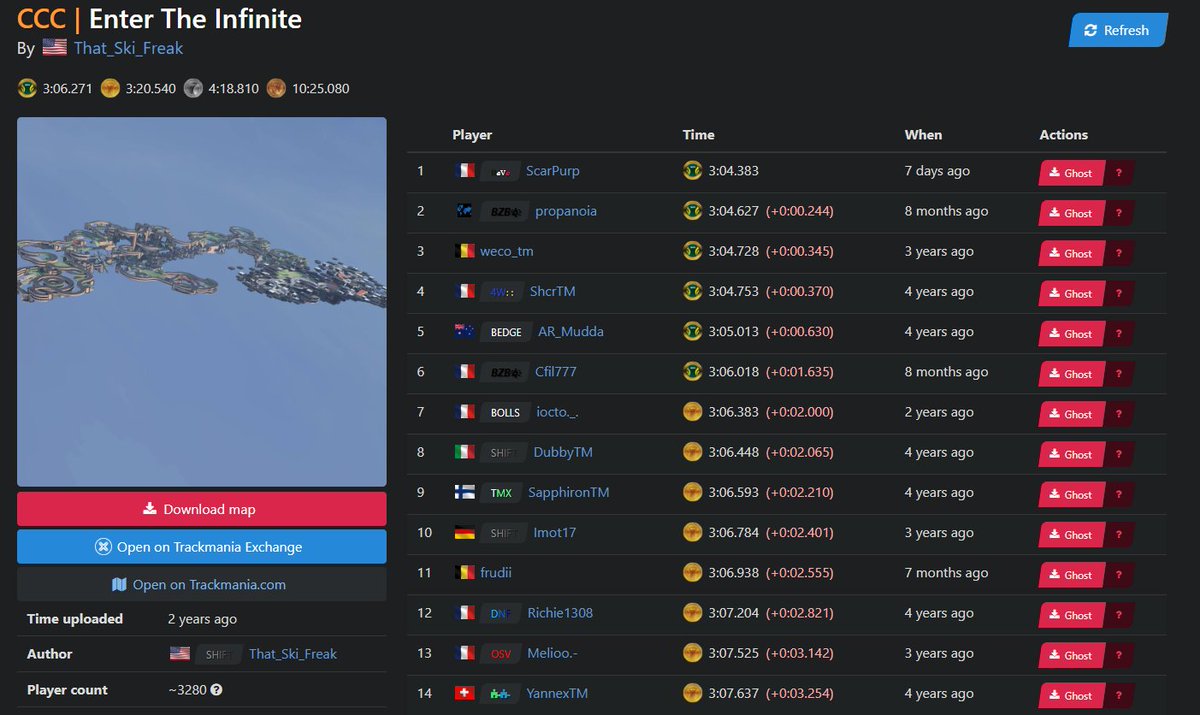Download Melioo.-'s ghost
Image resolution: width=1200 pixels, height=715 pixels.
[1070, 655]
